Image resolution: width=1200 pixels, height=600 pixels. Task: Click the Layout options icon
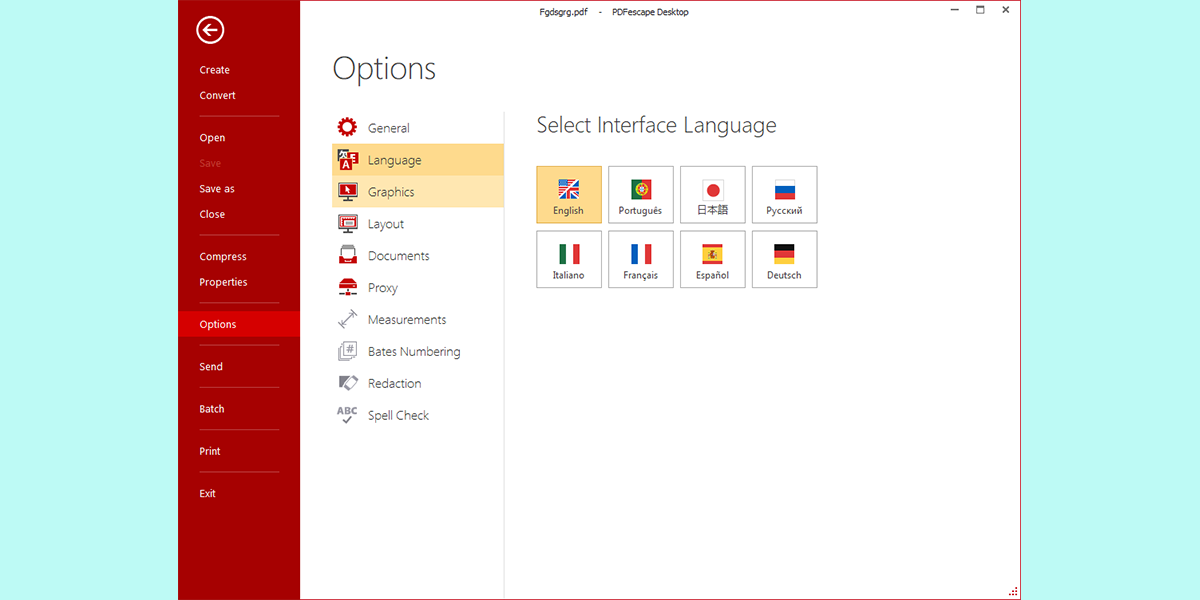347,224
